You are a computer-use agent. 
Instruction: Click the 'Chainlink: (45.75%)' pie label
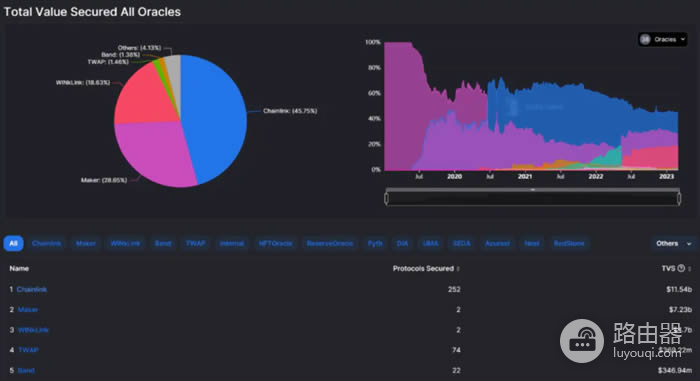point(290,111)
